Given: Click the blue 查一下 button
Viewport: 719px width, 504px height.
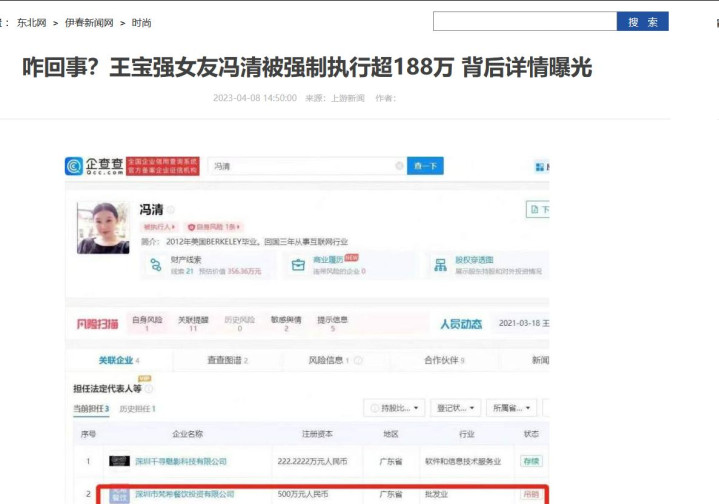Looking at the screenshot, I should [x=425, y=166].
